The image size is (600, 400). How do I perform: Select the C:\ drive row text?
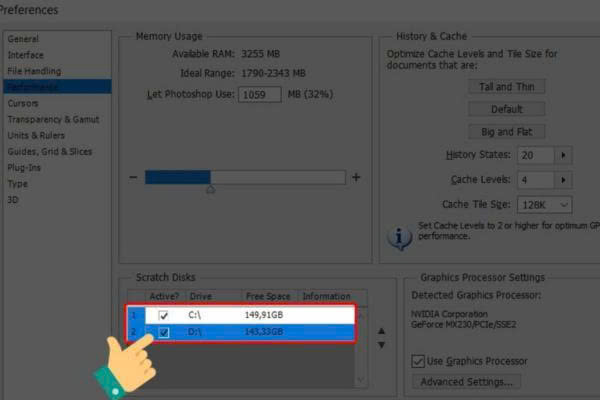click(x=194, y=315)
